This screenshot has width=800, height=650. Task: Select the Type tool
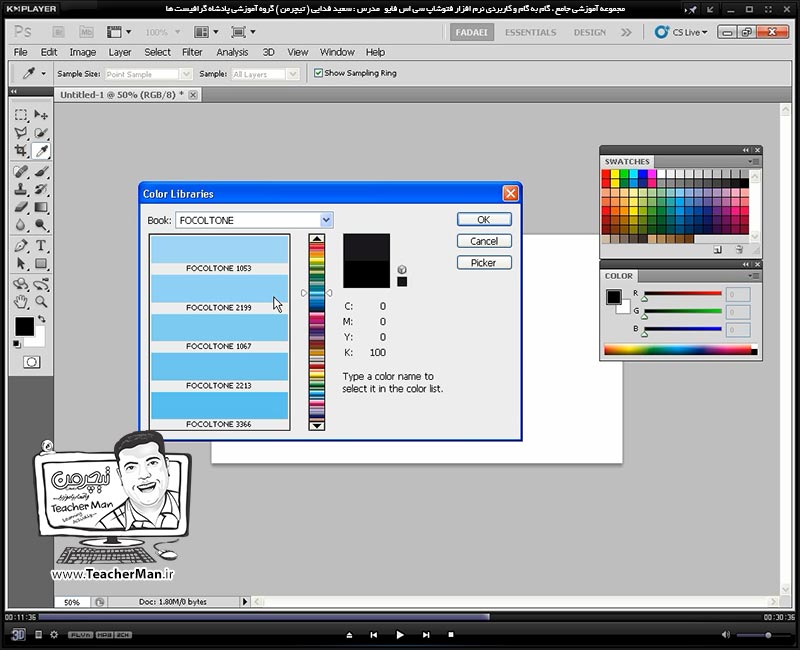(41, 245)
